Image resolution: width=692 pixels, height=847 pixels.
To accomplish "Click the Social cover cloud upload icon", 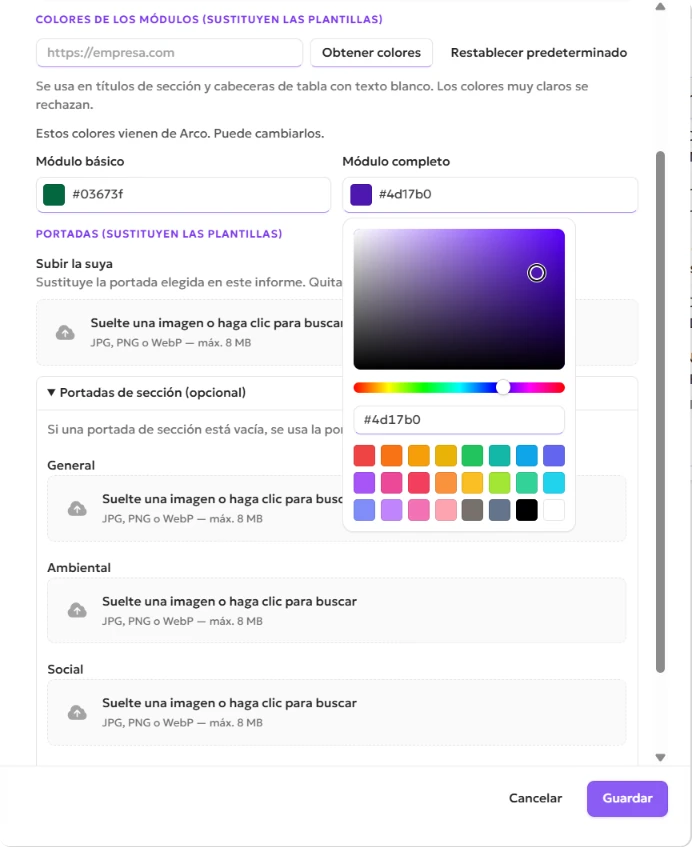I will coord(77,713).
